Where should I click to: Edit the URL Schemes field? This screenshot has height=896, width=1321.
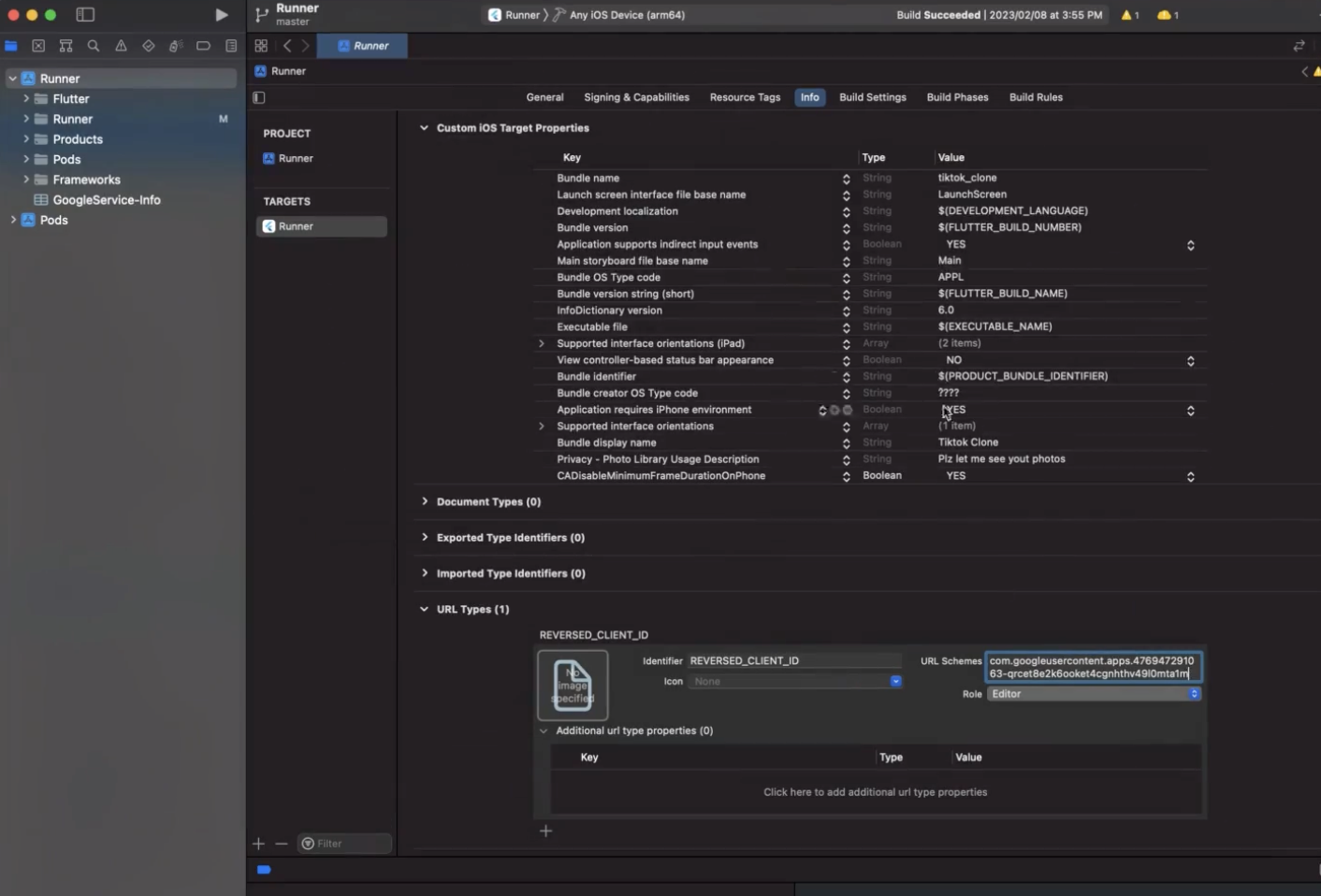pyautogui.click(x=1093, y=667)
